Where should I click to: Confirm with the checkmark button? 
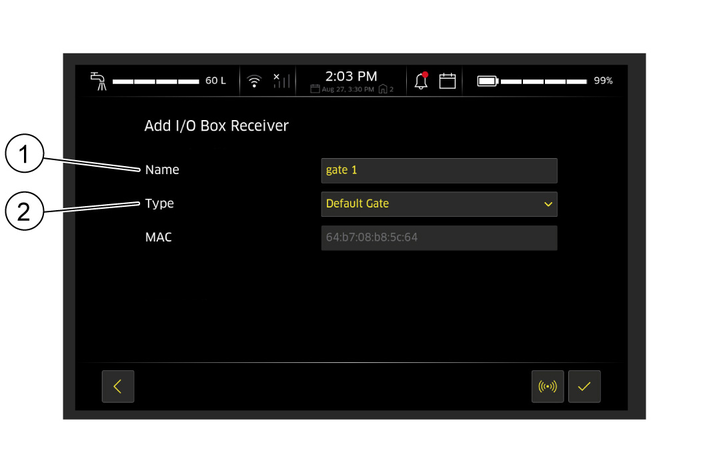coord(584,387)
